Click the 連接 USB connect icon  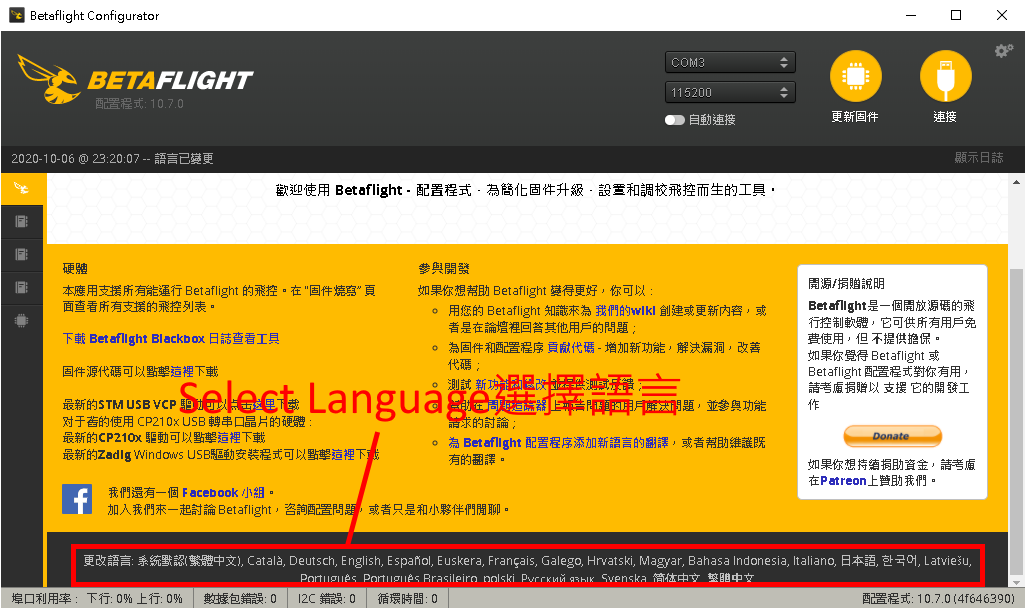pos(946,76)
